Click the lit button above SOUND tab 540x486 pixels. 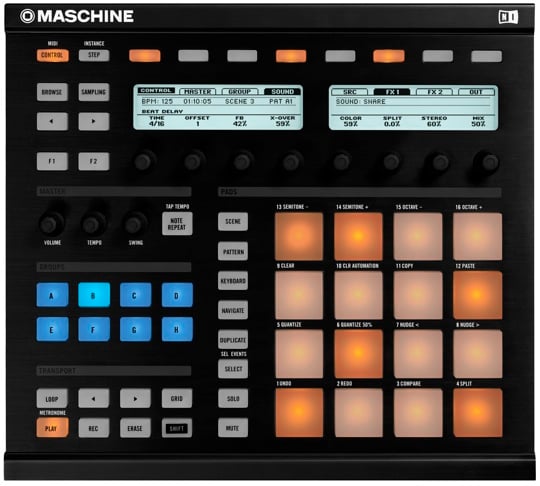(291, 55)
